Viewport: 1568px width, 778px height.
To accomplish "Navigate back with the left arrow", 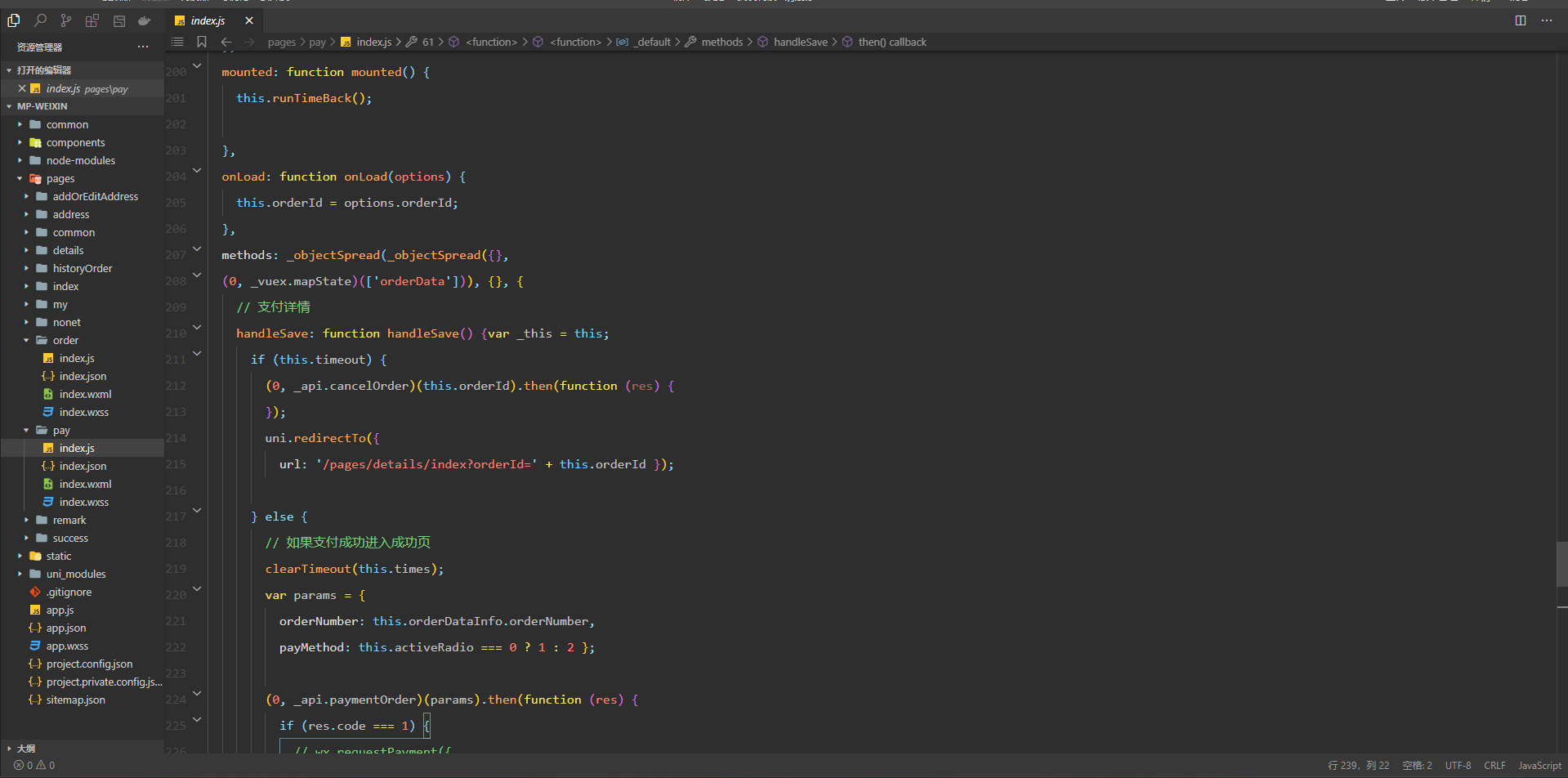I will [226, 42].
